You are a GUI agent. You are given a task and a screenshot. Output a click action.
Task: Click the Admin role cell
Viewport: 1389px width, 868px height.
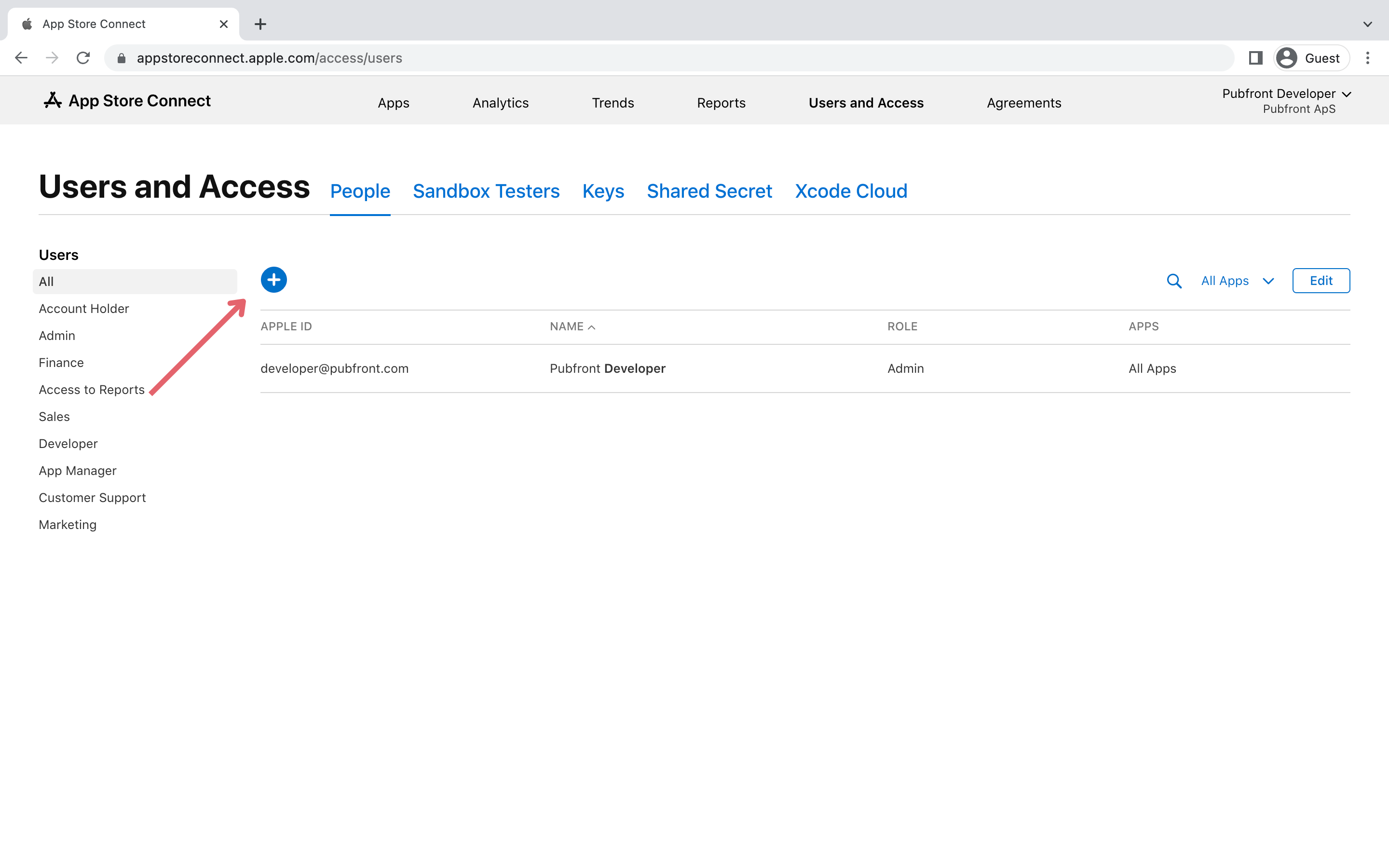(905, 368)
